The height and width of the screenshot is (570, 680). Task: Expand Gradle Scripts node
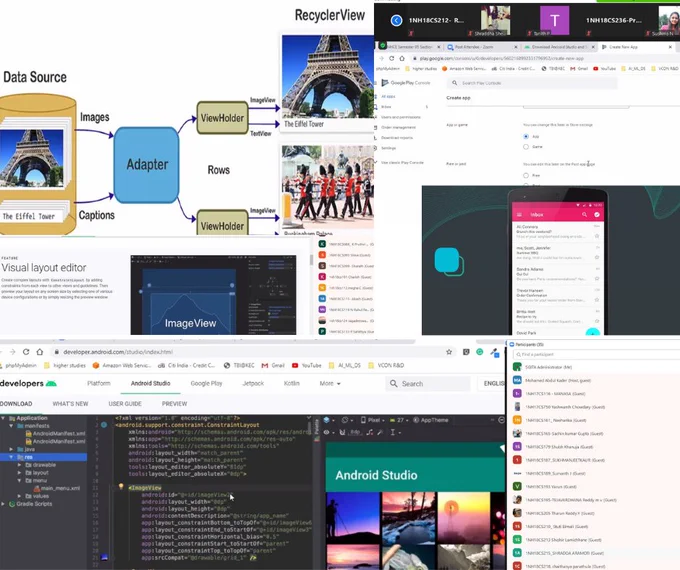pyautogui.click(x=3, y=504)
